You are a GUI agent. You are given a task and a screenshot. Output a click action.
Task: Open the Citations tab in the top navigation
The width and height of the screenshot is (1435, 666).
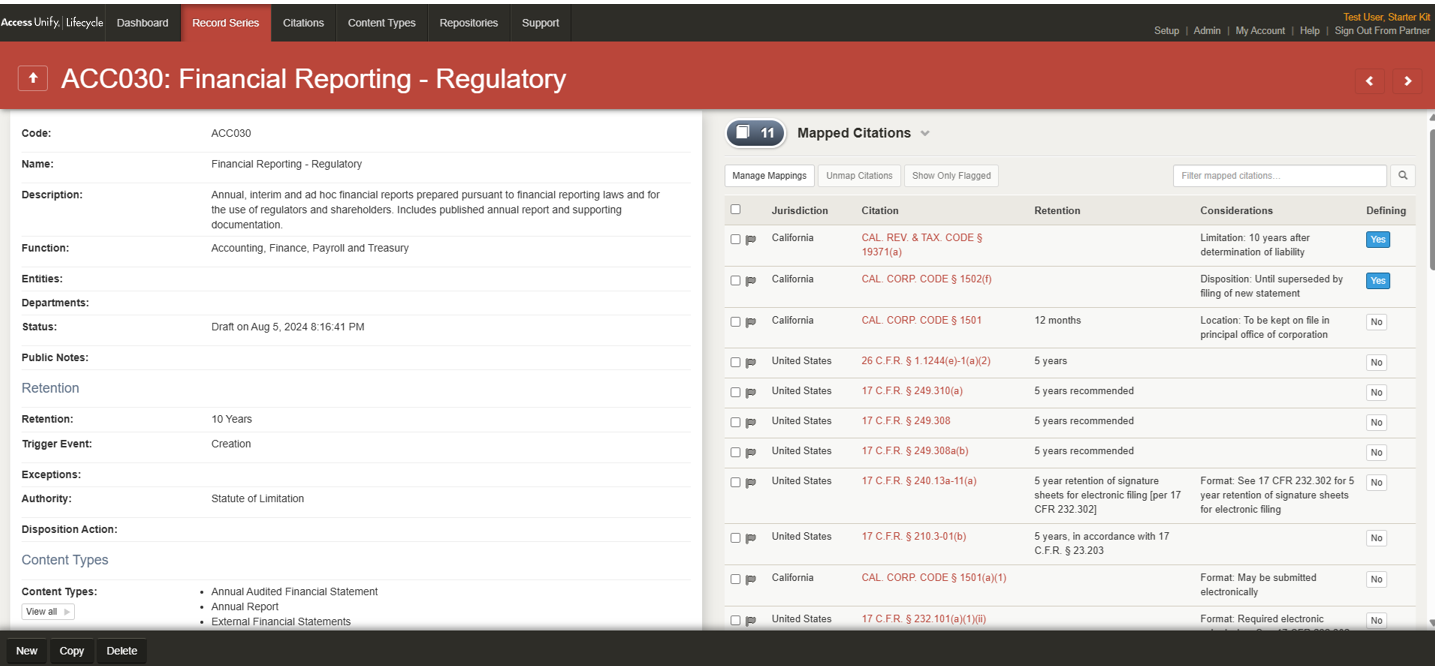303,23
